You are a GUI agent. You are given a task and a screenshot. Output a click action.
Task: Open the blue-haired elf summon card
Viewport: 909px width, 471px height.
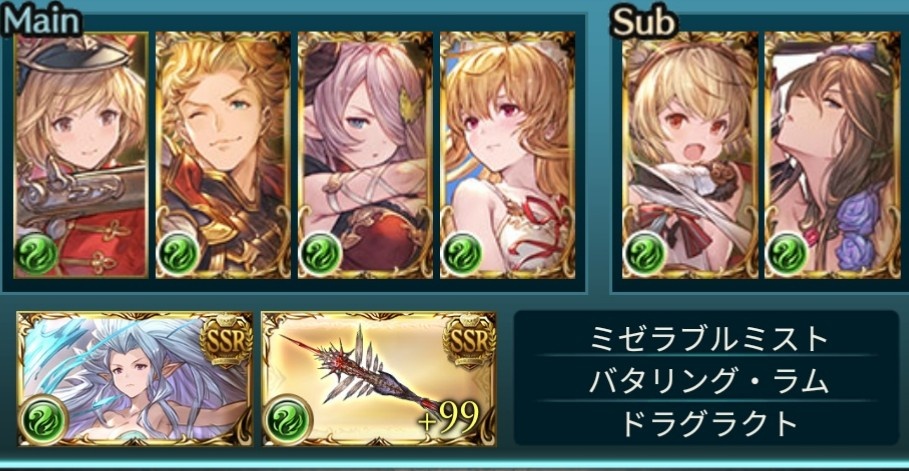tap(135, 379)
